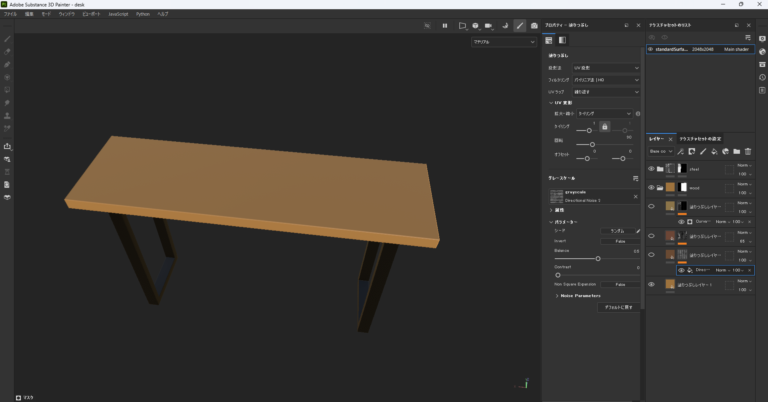Switch to the Texture Set Settings tab

tap(702, 138)
